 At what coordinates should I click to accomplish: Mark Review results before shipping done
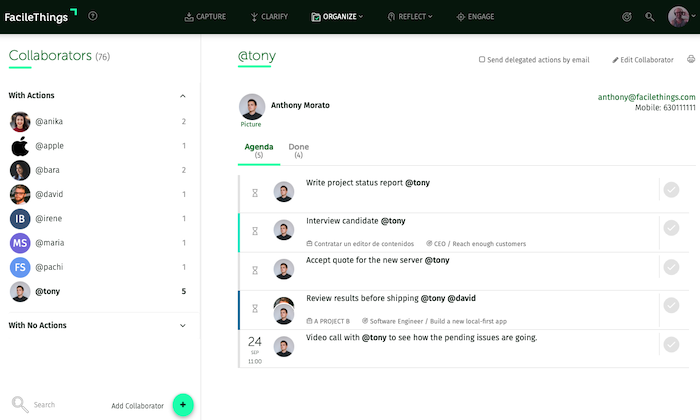point(671,306)
